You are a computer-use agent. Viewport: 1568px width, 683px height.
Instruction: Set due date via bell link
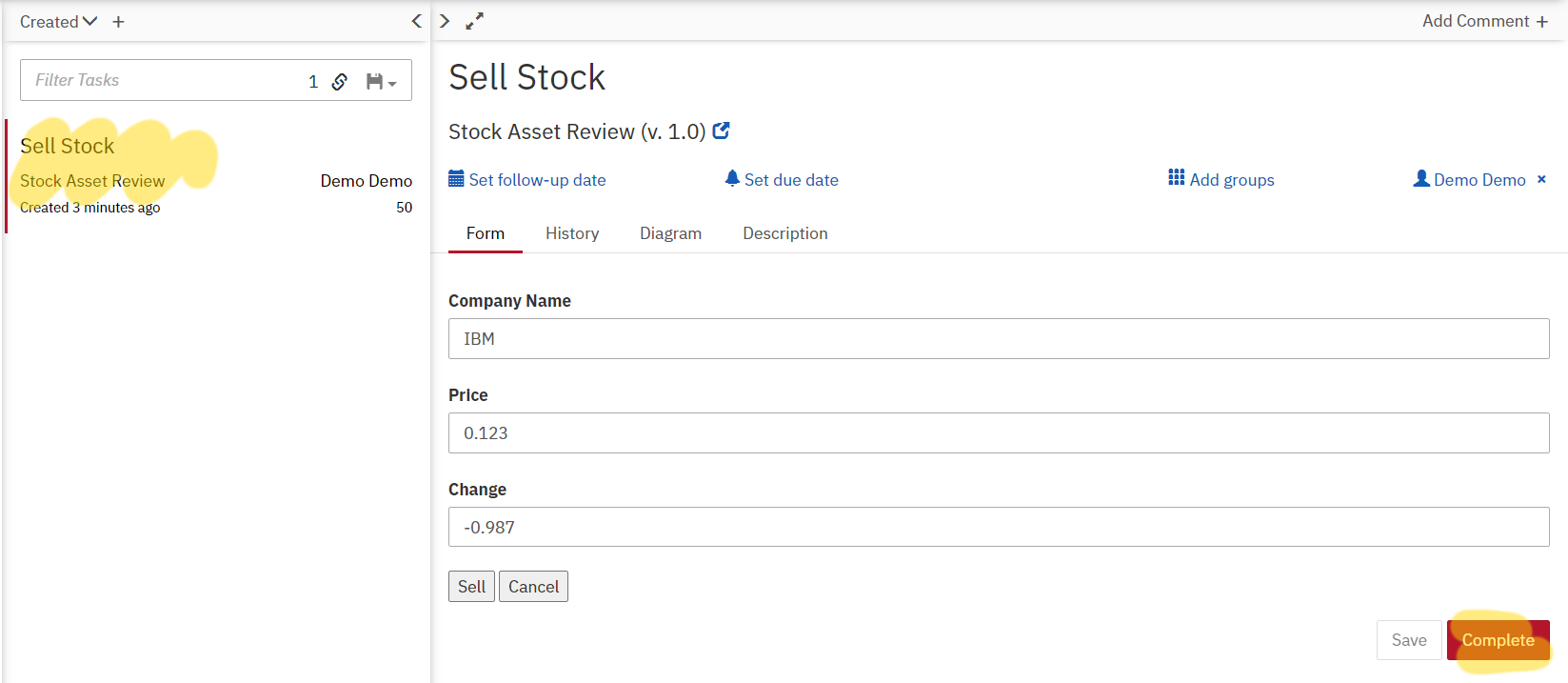coord(782,179)
